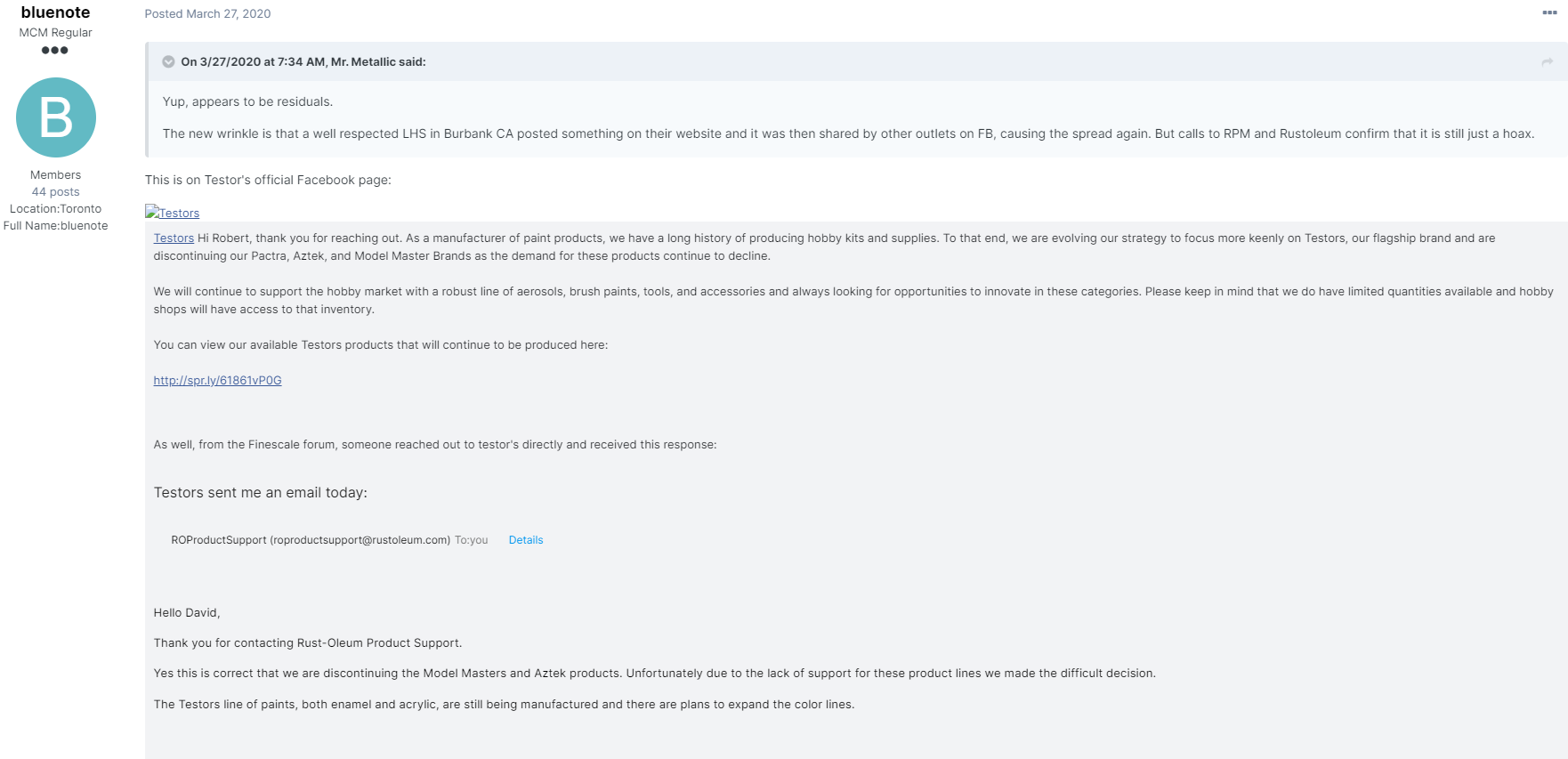Screen dimensions: 1568x759
Task: Click 'Location:Toronto' text in user panel
Action: click(55, 209)
